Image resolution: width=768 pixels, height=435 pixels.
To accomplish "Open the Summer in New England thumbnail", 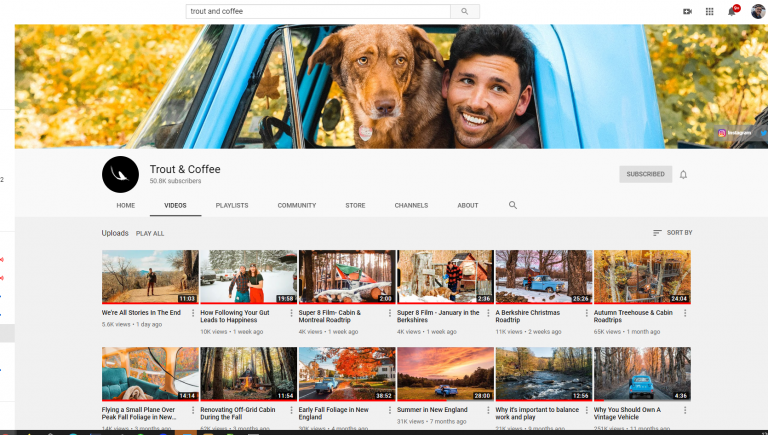I will pos(445,373).
